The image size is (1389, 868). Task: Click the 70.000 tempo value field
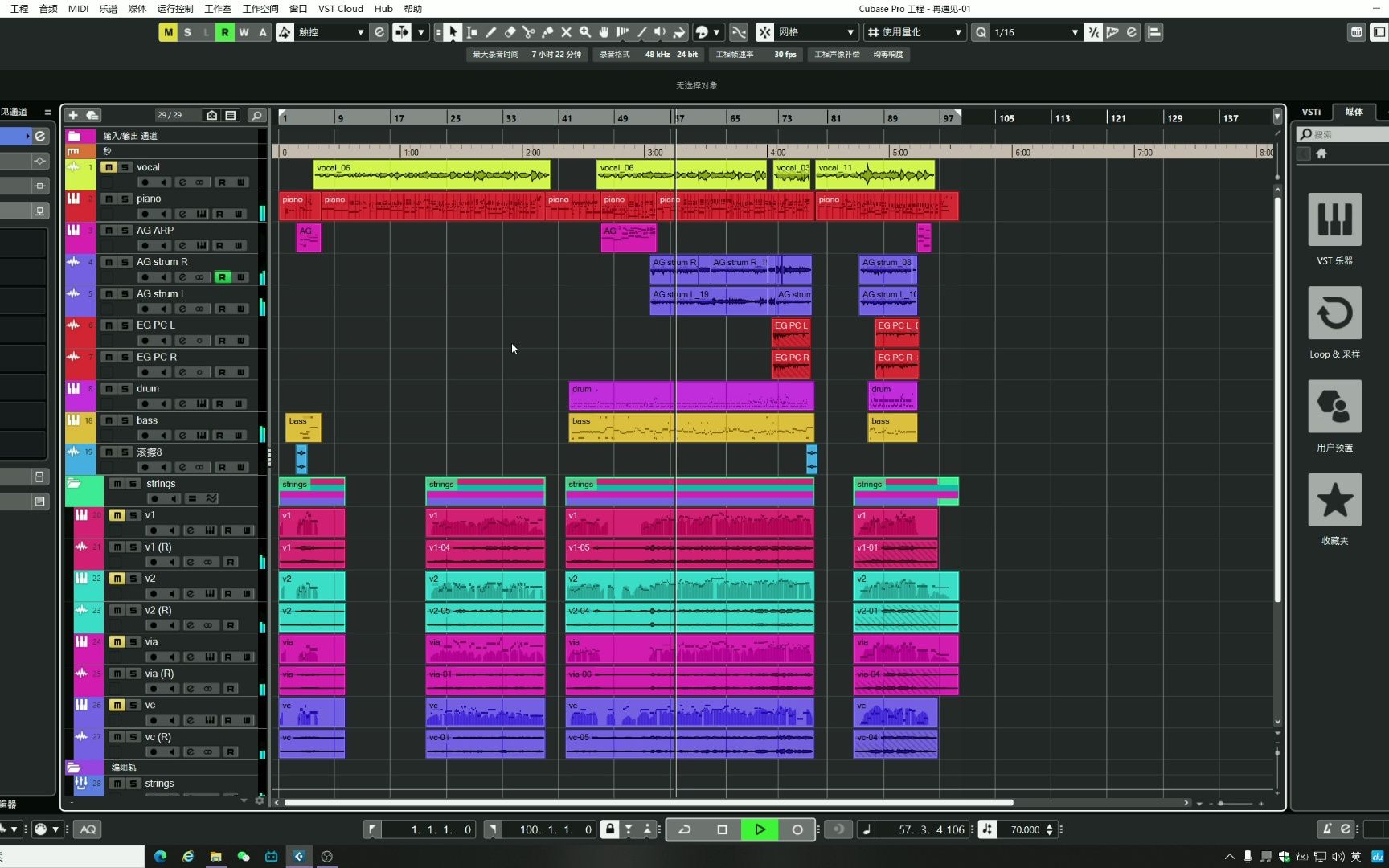pyautogui.click(x=1025, y=829)
